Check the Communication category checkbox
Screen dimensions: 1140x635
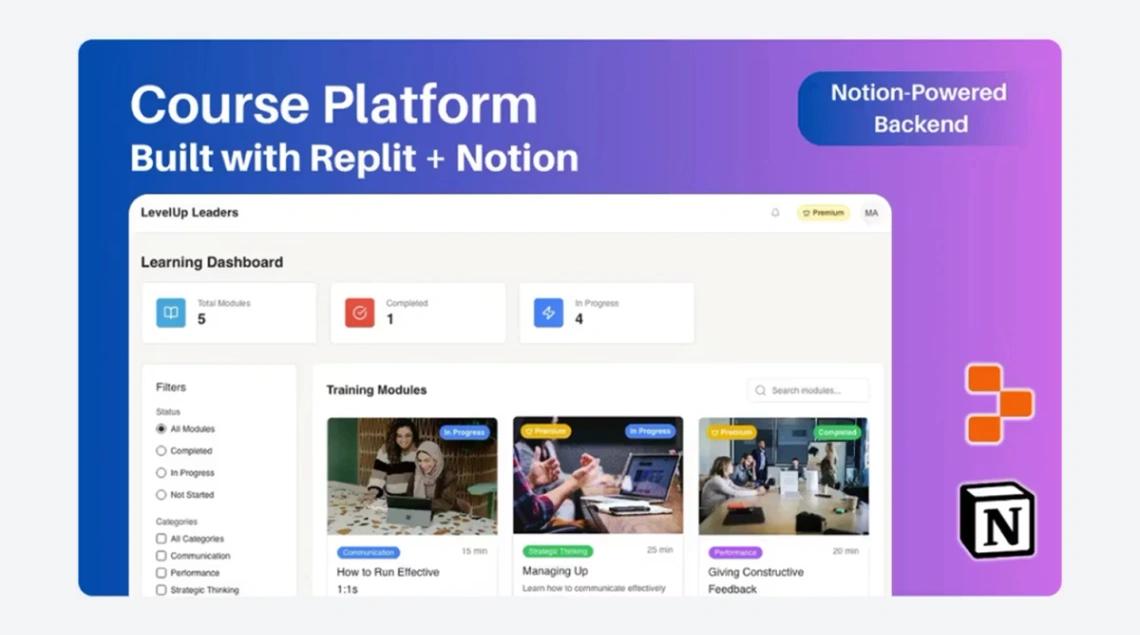[x=161, y=556]
